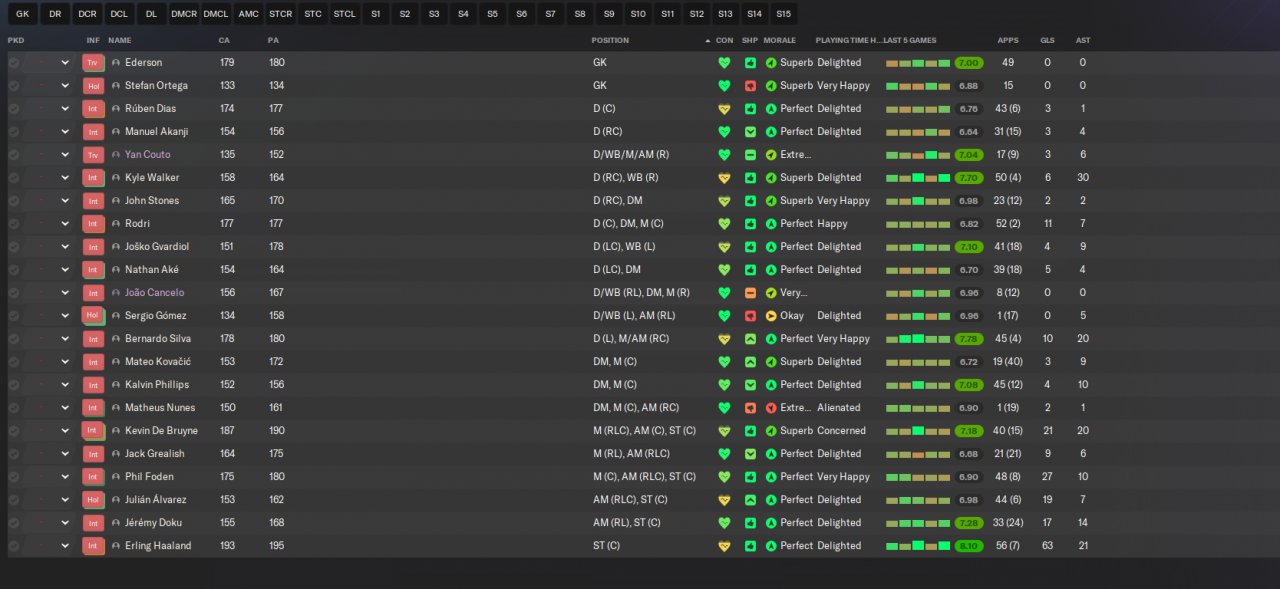Click Kyle Walker's last 5 games form bar
Screen dimensions: 1280x589
[x=918, y=177]
